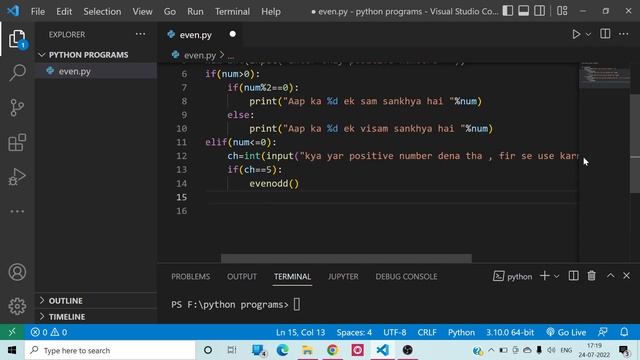Viewport: 640px width, 360px height.
Task: Split the editor right
Action: (x=605, y=34)
